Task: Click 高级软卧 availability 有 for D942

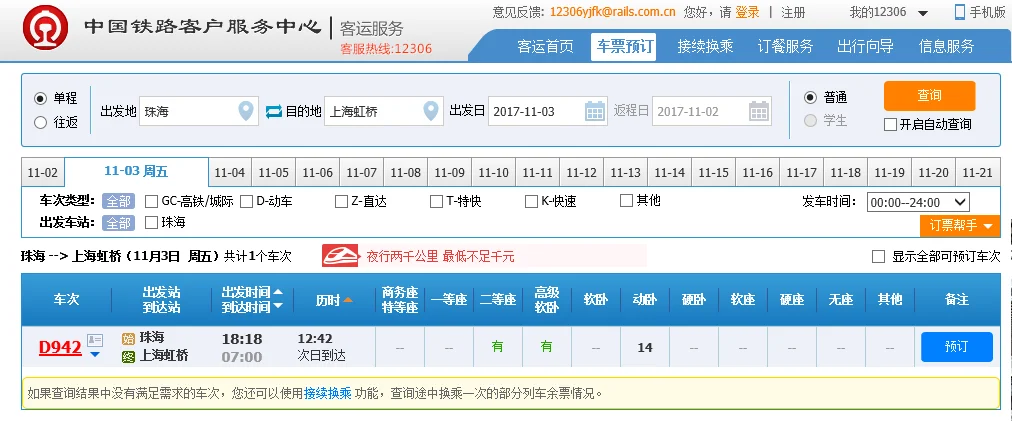Action: click(547, 347)
